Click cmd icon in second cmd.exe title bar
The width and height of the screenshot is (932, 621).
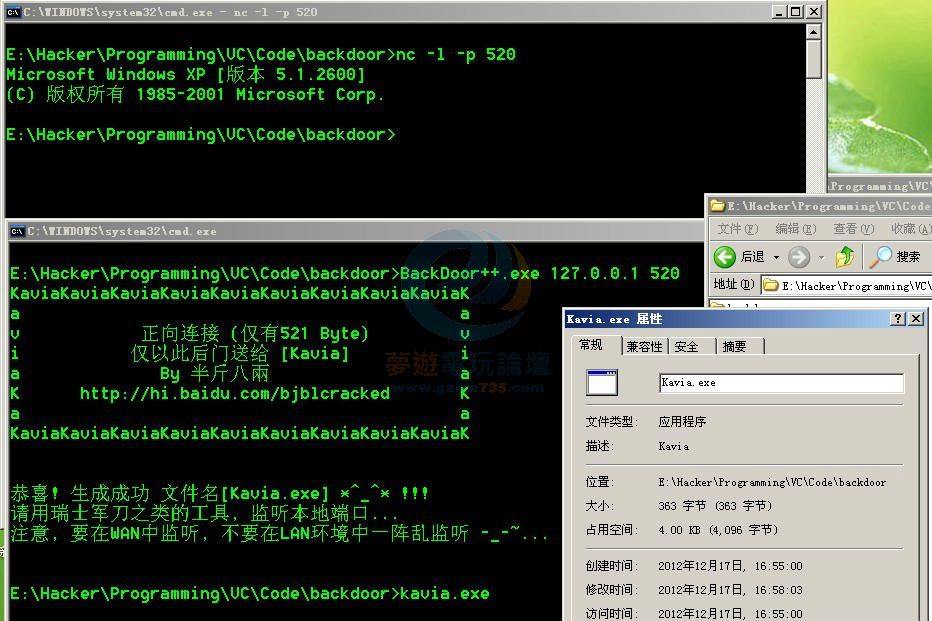point(17,231)
